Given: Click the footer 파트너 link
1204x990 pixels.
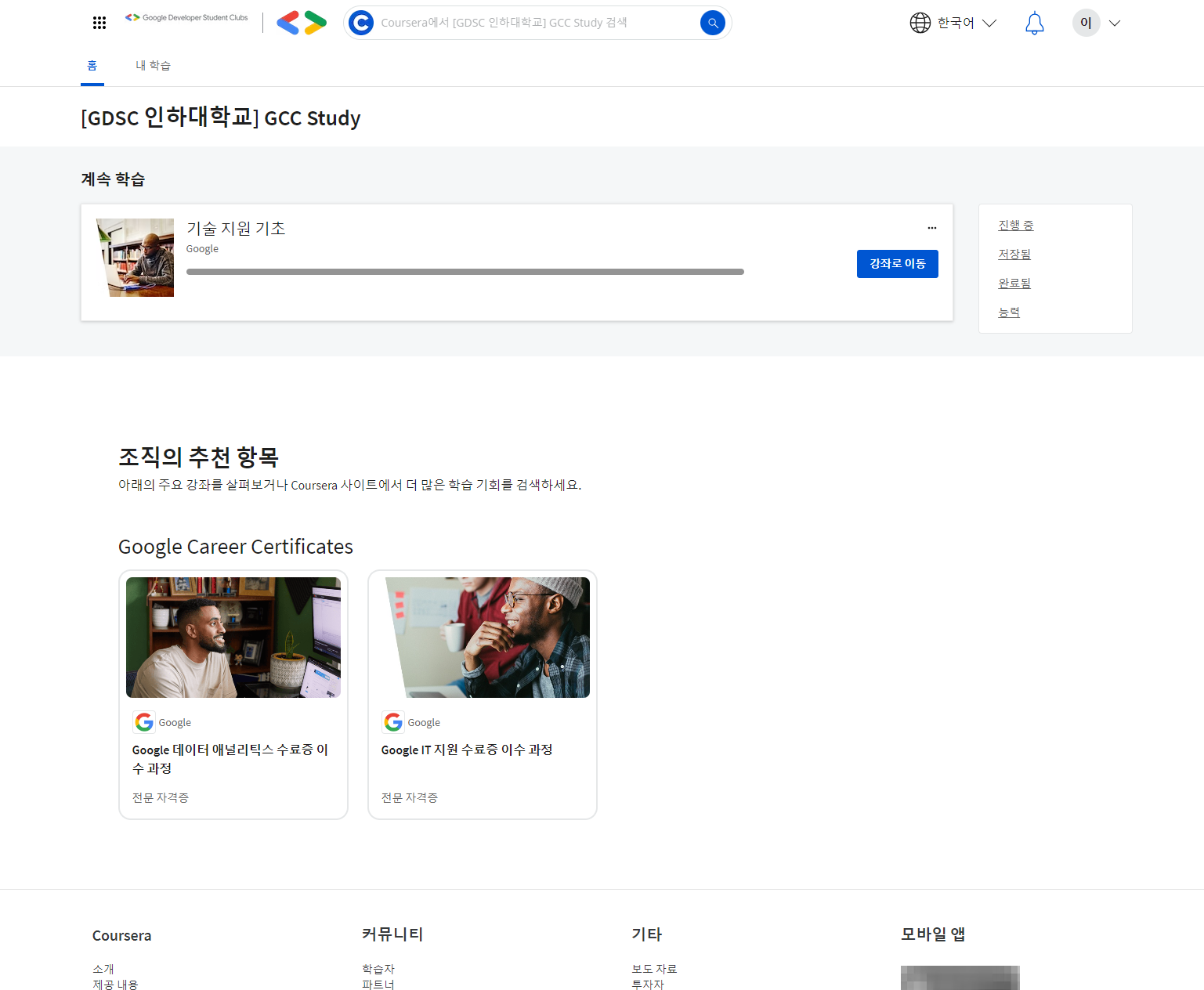Looking at the screenshot, I should pyautogui.click(x=378, y=985).
